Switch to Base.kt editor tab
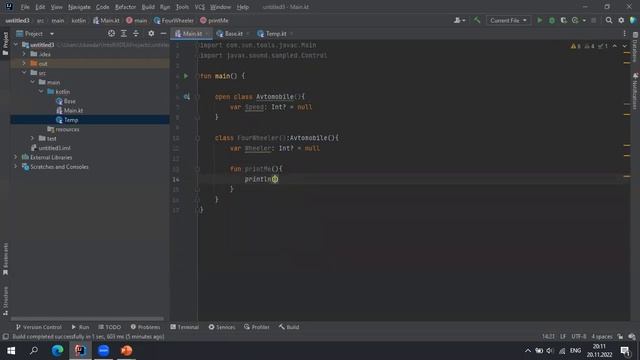The image size is (640, 360). (x=233, y=33)
